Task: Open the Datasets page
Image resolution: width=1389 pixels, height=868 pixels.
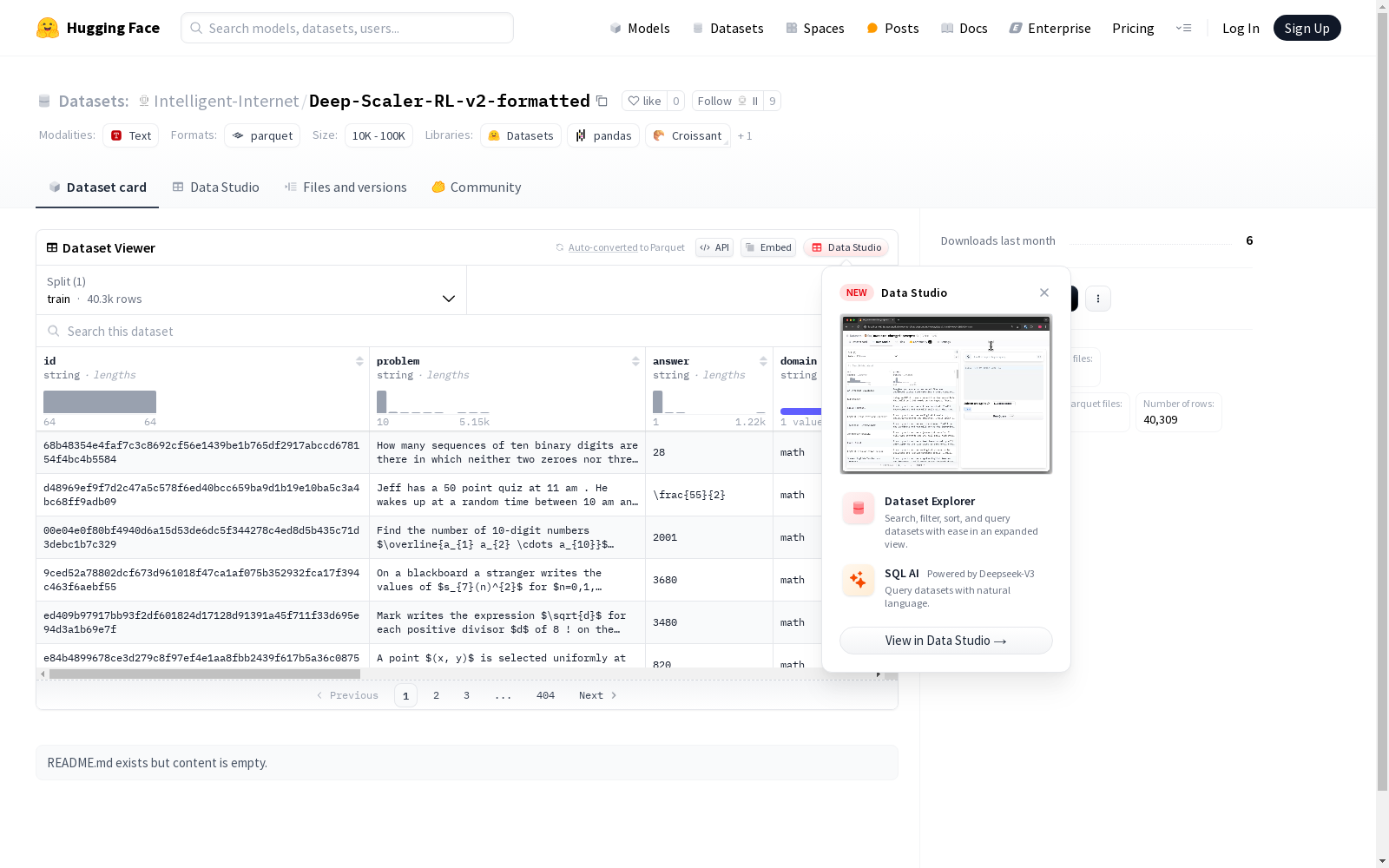Action: click(x=727, y=28)
